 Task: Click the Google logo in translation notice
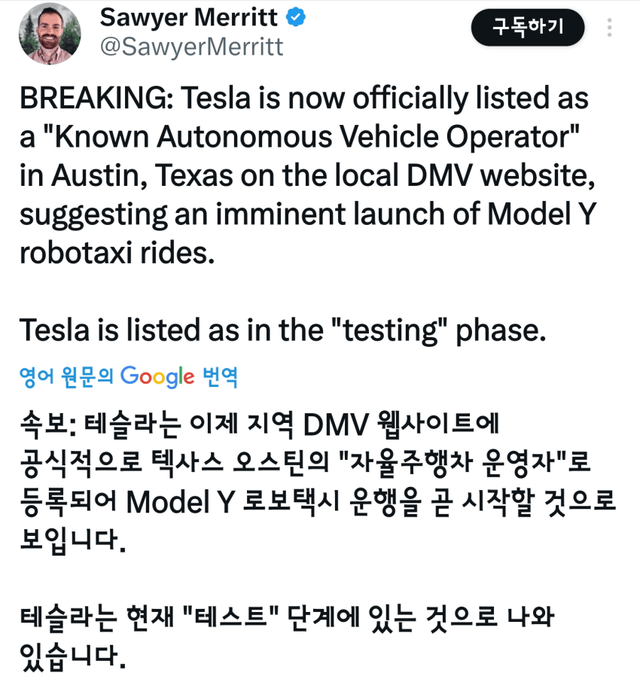click(x=157, y=376)
